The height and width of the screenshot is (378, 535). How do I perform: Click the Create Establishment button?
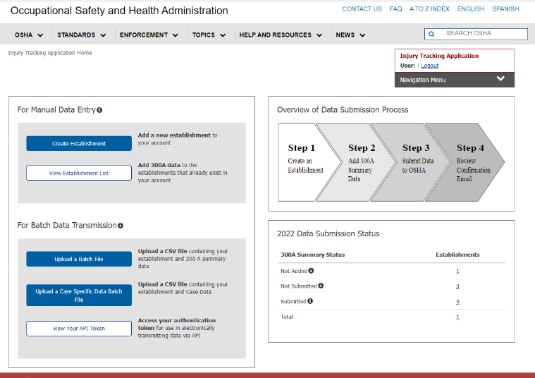pyautogui.click(x=79, y=143)
